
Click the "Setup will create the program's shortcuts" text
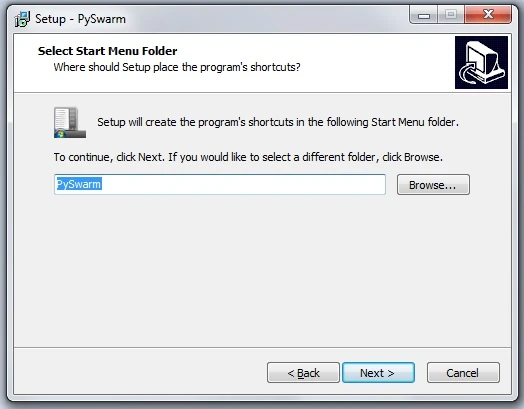[x=278, y=122]
